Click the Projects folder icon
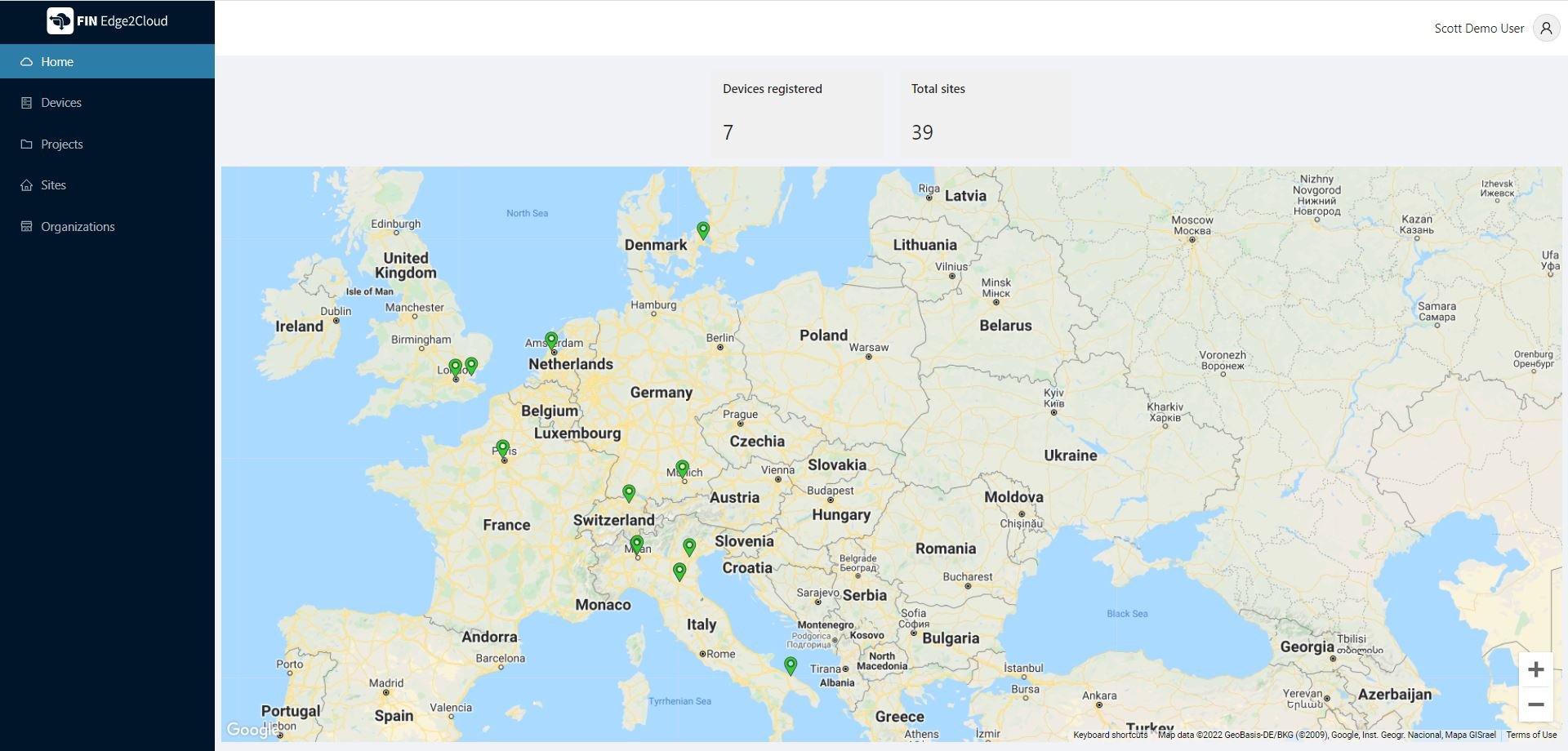The width and height of the screenshot is (1568, 751). click(x=26, y=144)
